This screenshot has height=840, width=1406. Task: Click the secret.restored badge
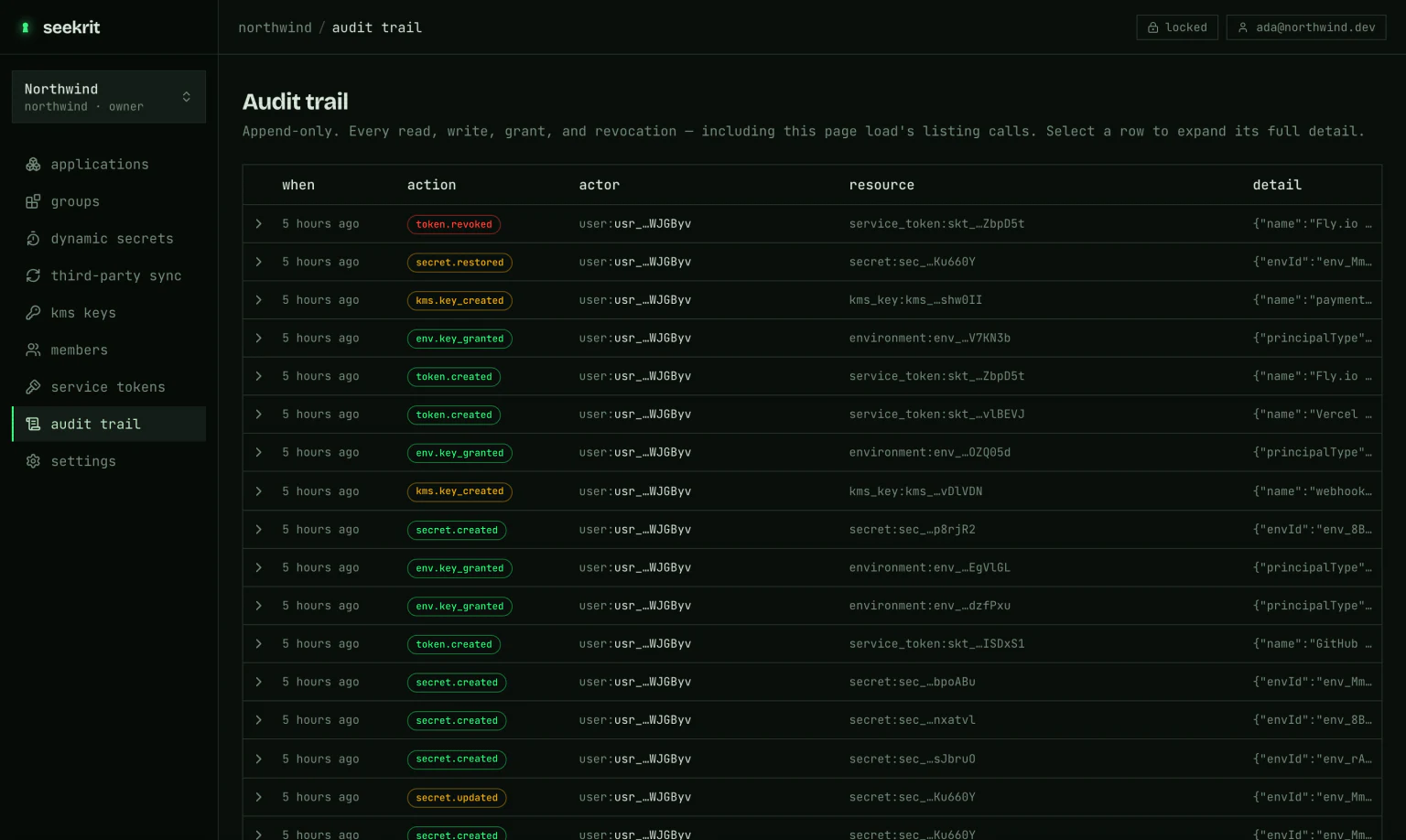(x=460, y=263)
